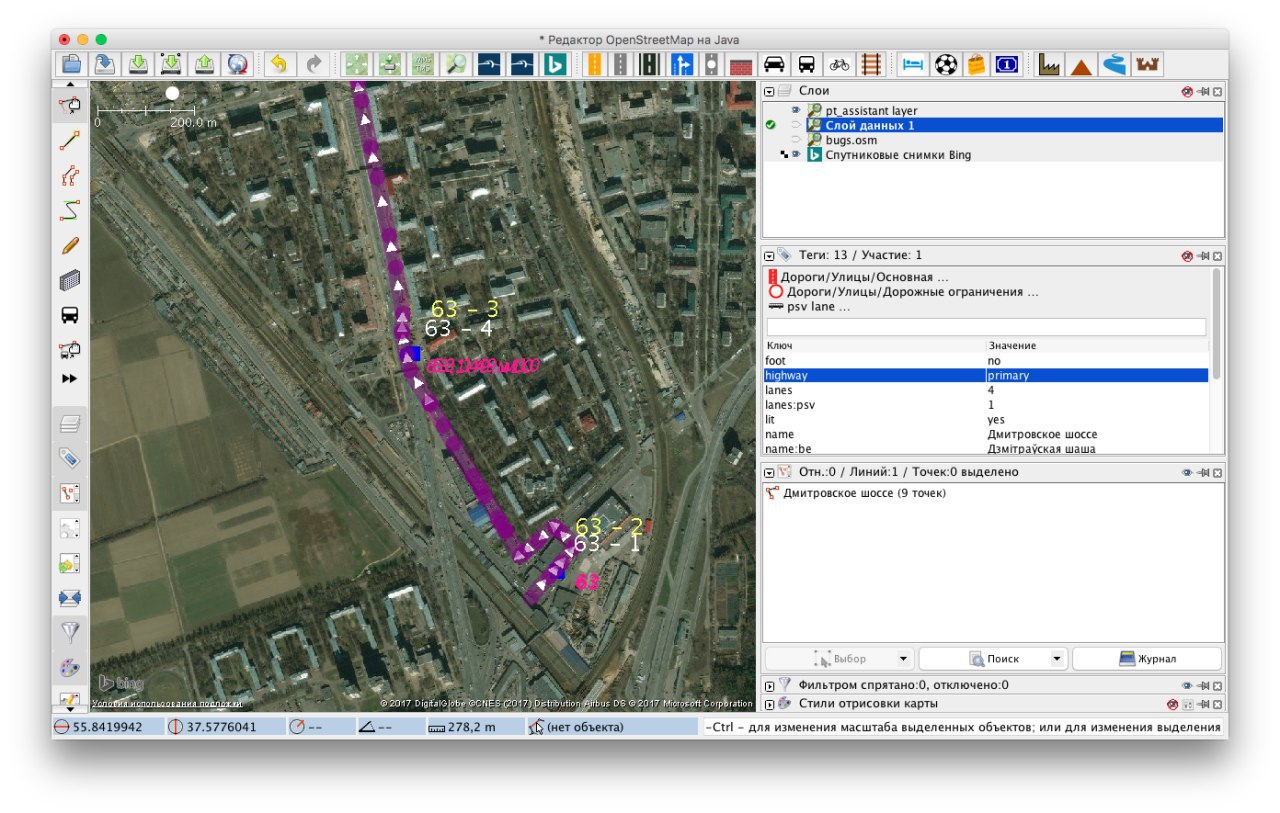Open the Выбор button dropdown arrow

pos(904,659)
